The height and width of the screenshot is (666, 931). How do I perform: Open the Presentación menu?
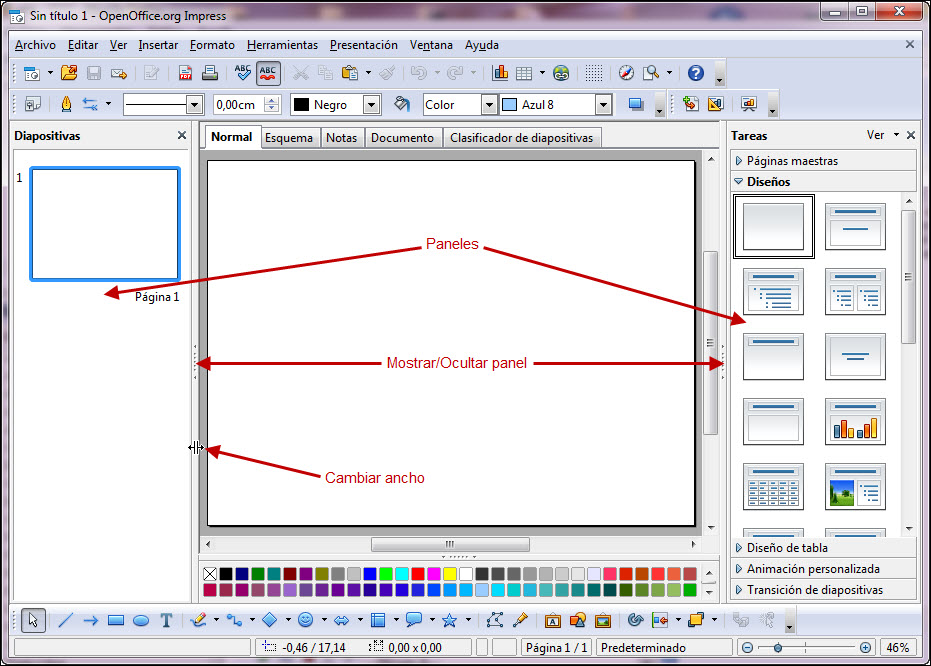(363, 45)
